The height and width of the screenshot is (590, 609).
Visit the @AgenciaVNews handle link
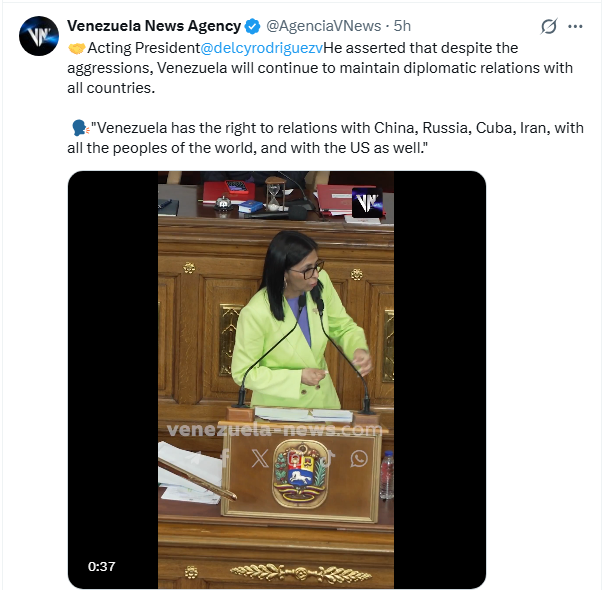point(324,26)
